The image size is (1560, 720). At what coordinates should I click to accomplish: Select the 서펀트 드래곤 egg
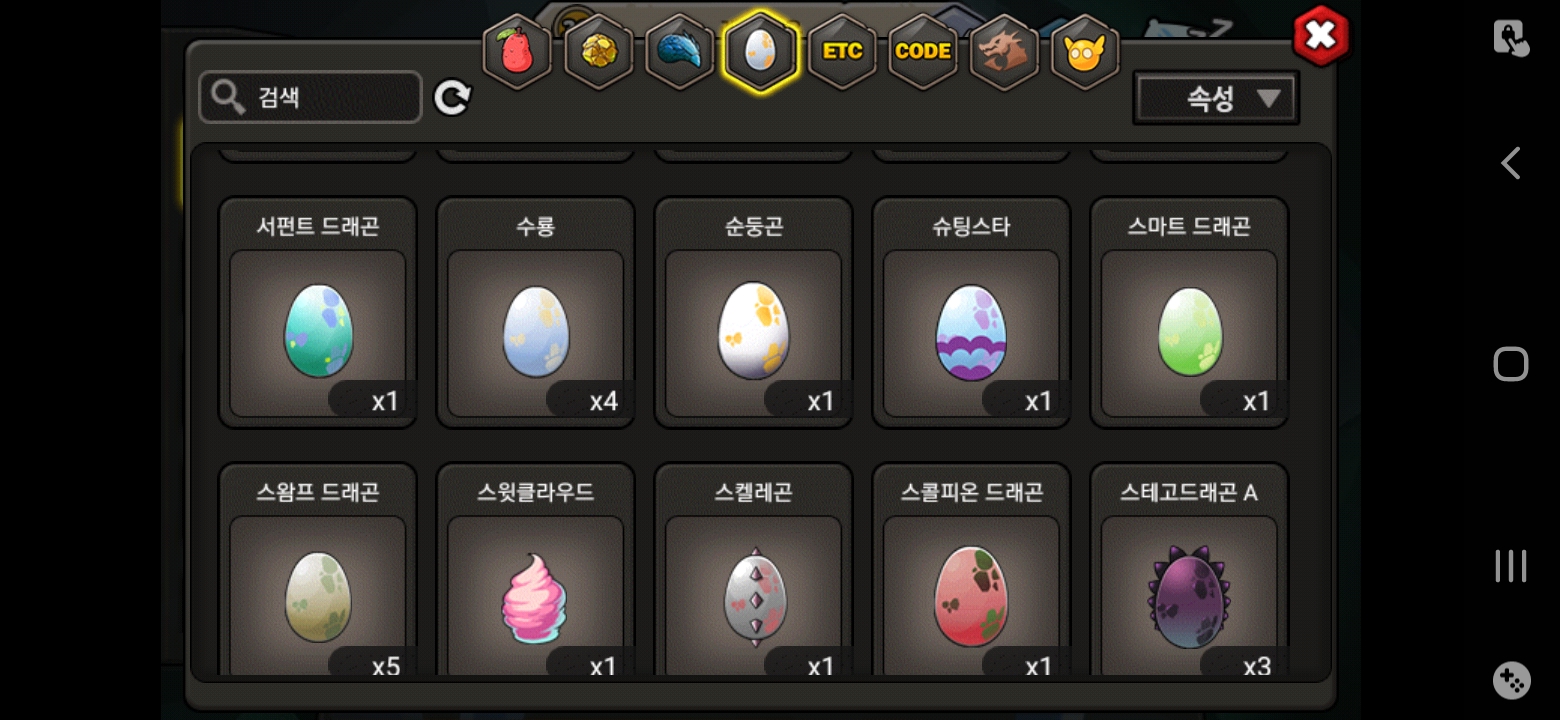[318, 312]
